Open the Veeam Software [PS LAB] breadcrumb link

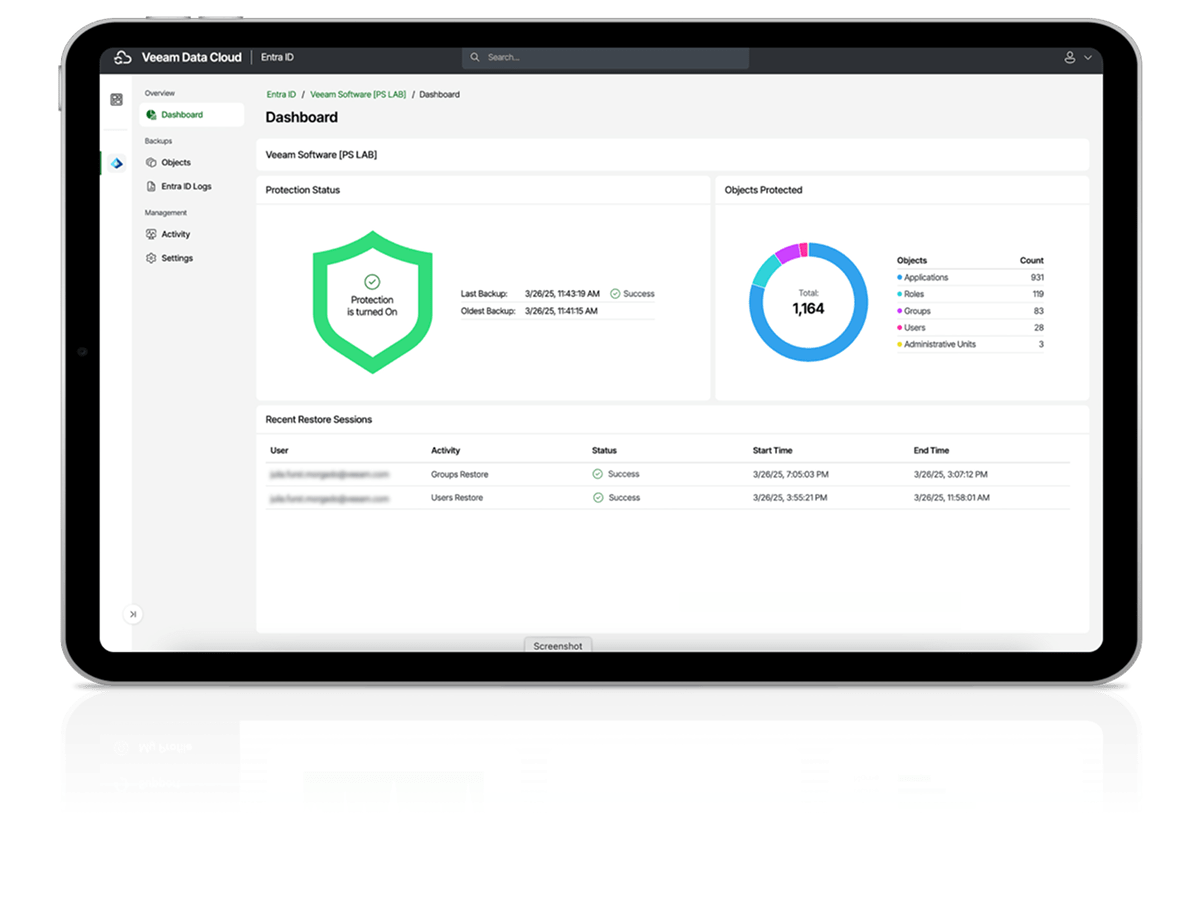358,94
